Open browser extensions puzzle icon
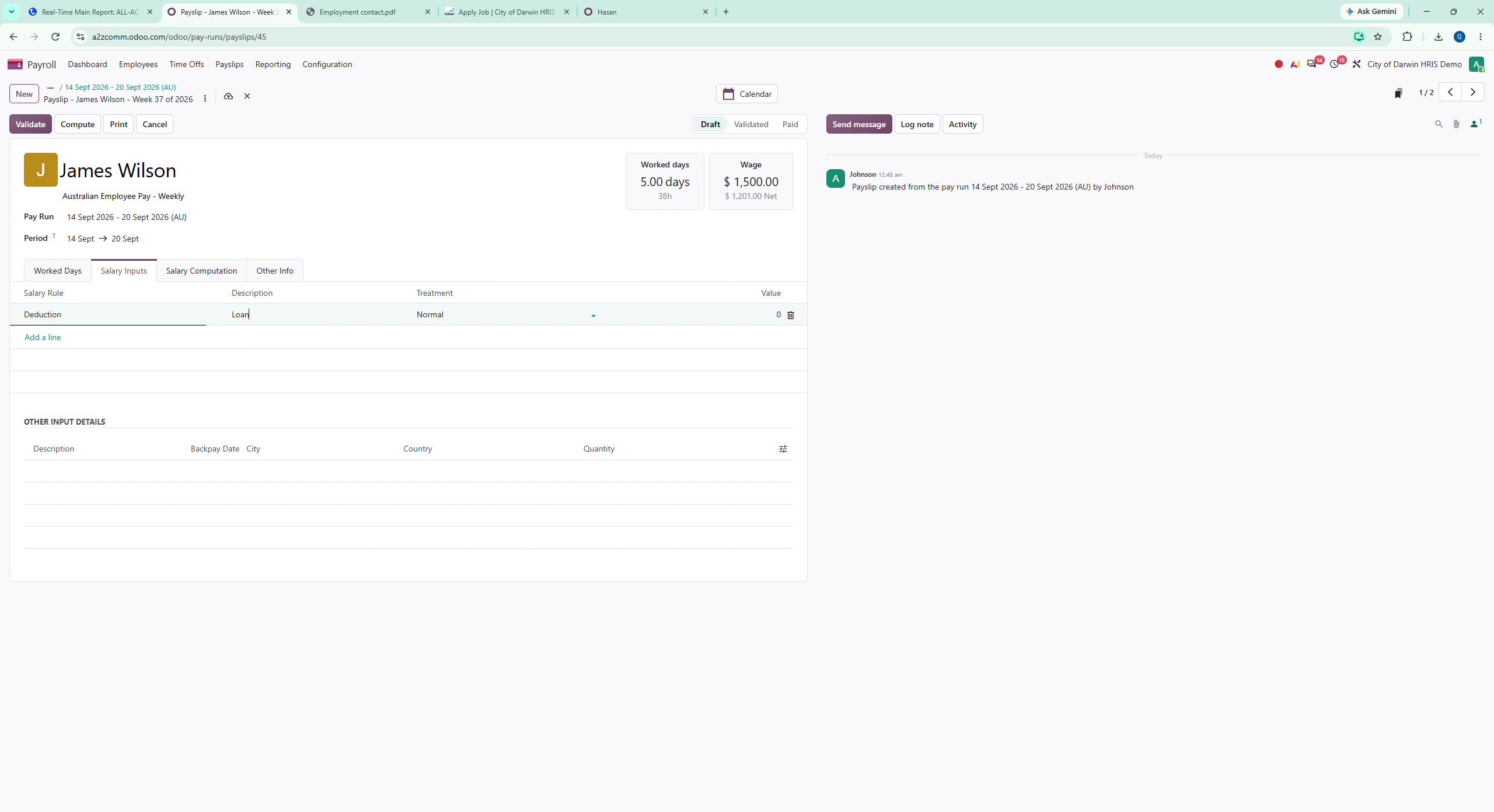Viewport: 1494px width, 812px height. [x=1407, y=37]
